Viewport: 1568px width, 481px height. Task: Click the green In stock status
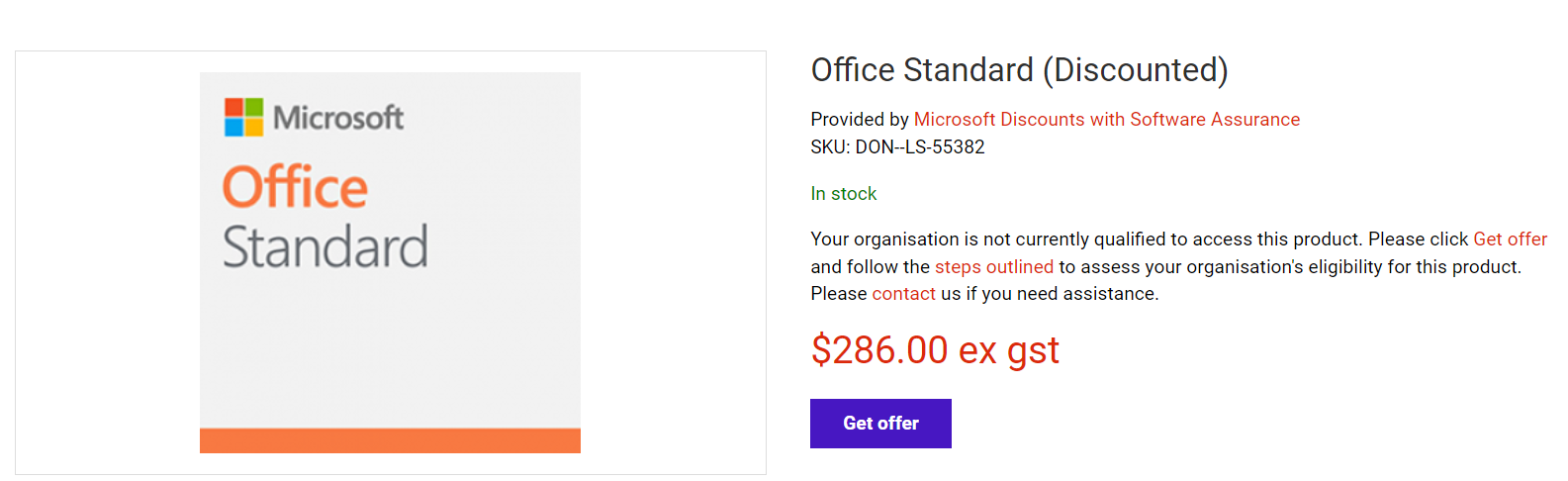point(843,194)
